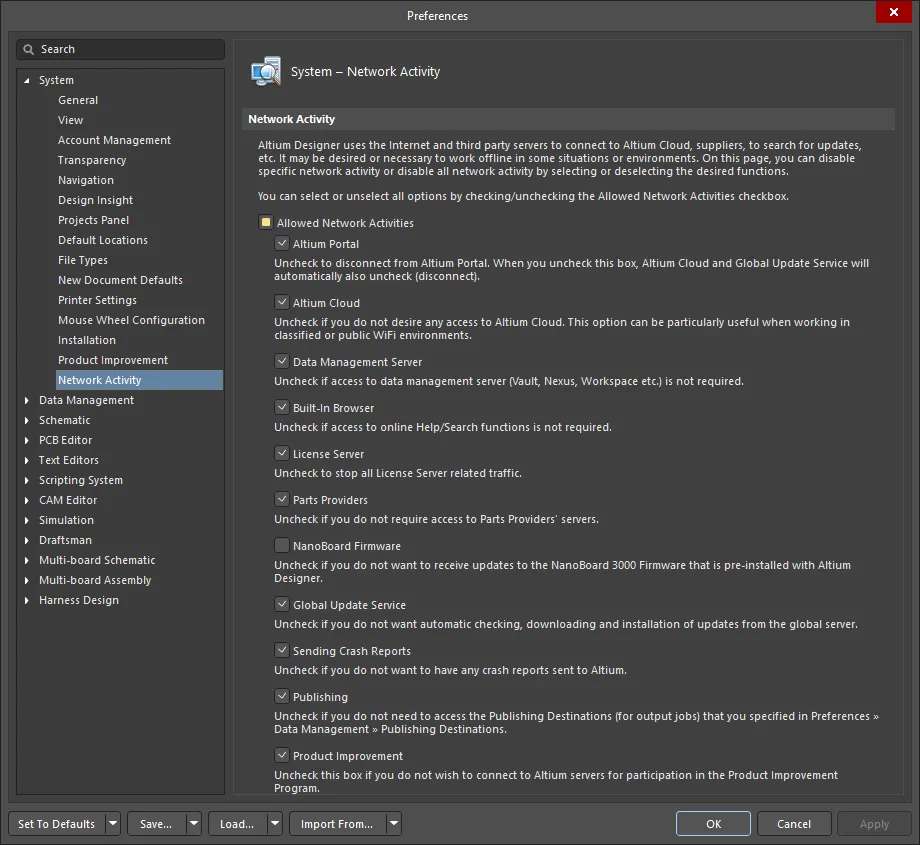
Task: Select Product Improvement in the tree
Action: [113, 359]
